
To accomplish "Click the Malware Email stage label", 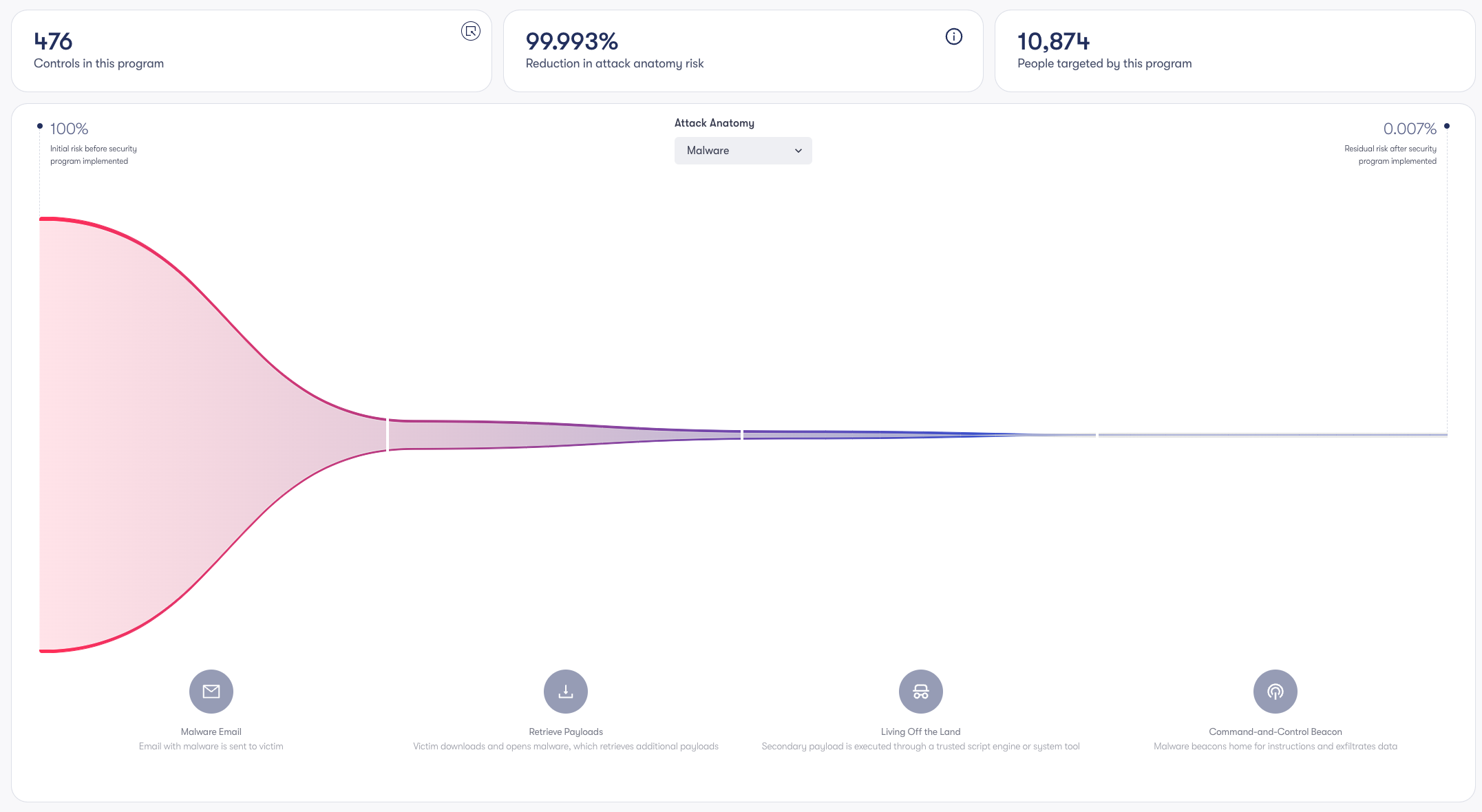I will pos(211,731).
